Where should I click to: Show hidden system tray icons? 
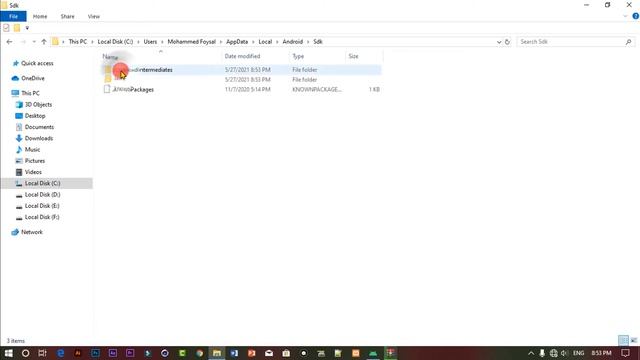pos(531,353)
